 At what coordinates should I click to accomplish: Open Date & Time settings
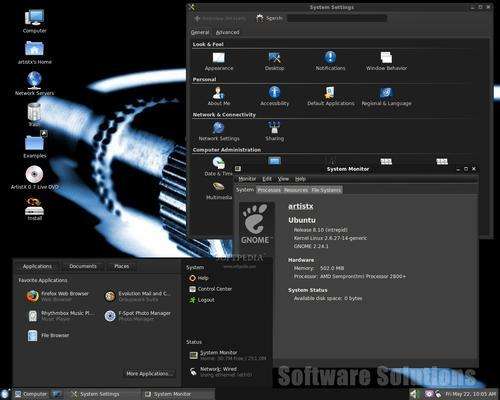pyautogui.click(x=219, y=167)
